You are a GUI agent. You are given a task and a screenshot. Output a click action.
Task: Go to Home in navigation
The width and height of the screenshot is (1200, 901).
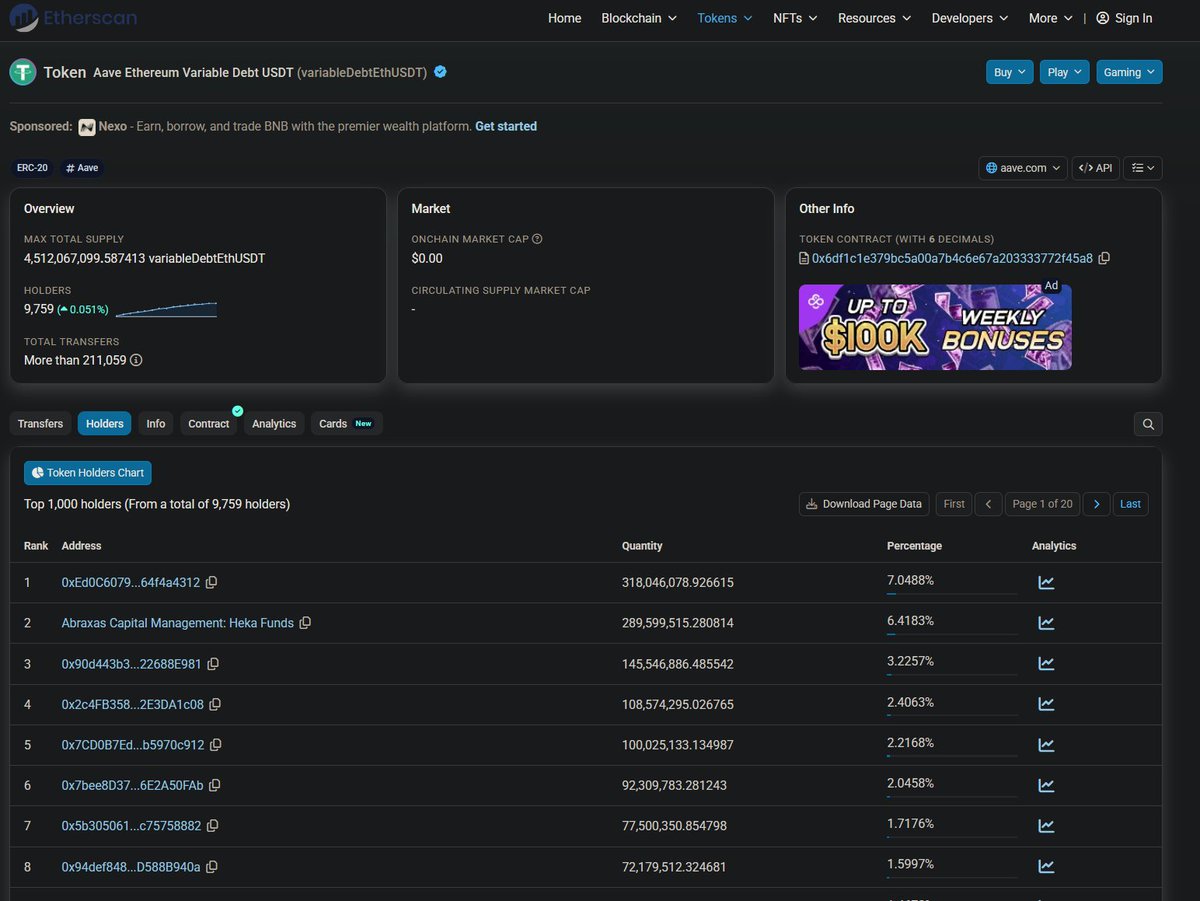pos(564,18)
